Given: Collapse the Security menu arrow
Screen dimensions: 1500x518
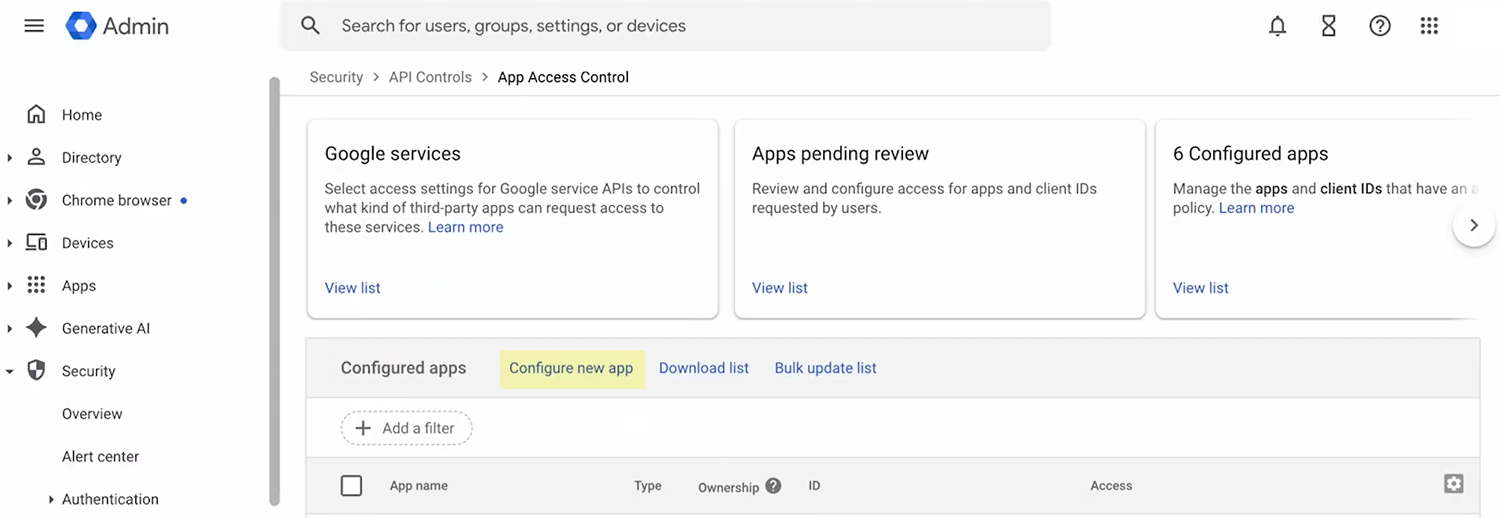Looking at the screenshot, I should pos(10,371).
